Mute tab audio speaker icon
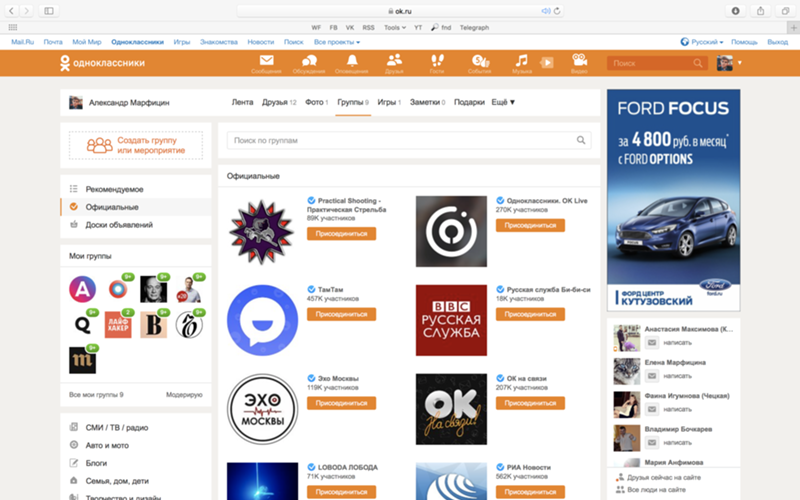The image size is (800, 500). 545,11
